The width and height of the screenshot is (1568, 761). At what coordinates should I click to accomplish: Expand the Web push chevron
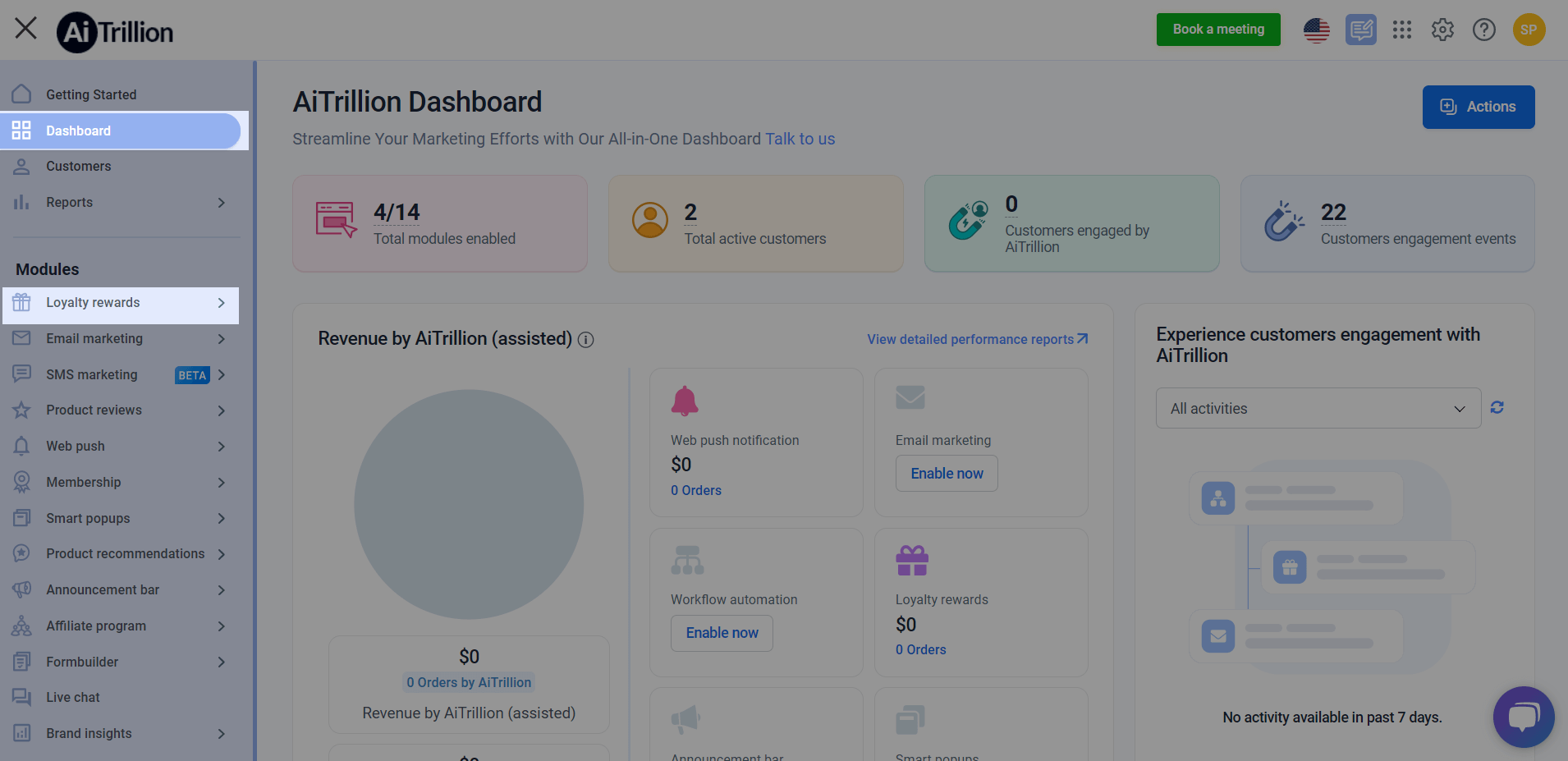click(221, 446)
